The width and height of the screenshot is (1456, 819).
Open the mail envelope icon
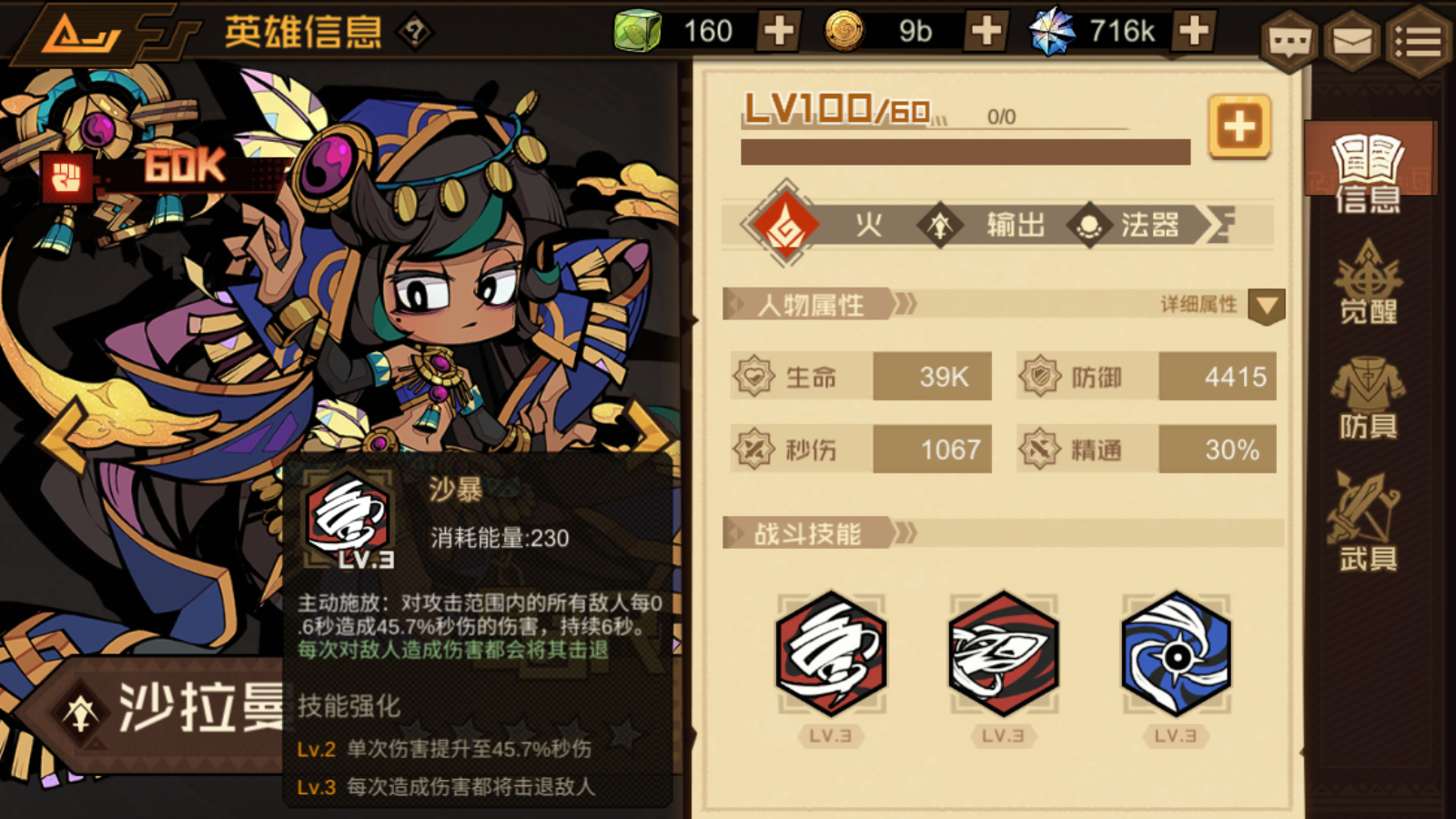pyautogui.click(x=1352, y=40)
